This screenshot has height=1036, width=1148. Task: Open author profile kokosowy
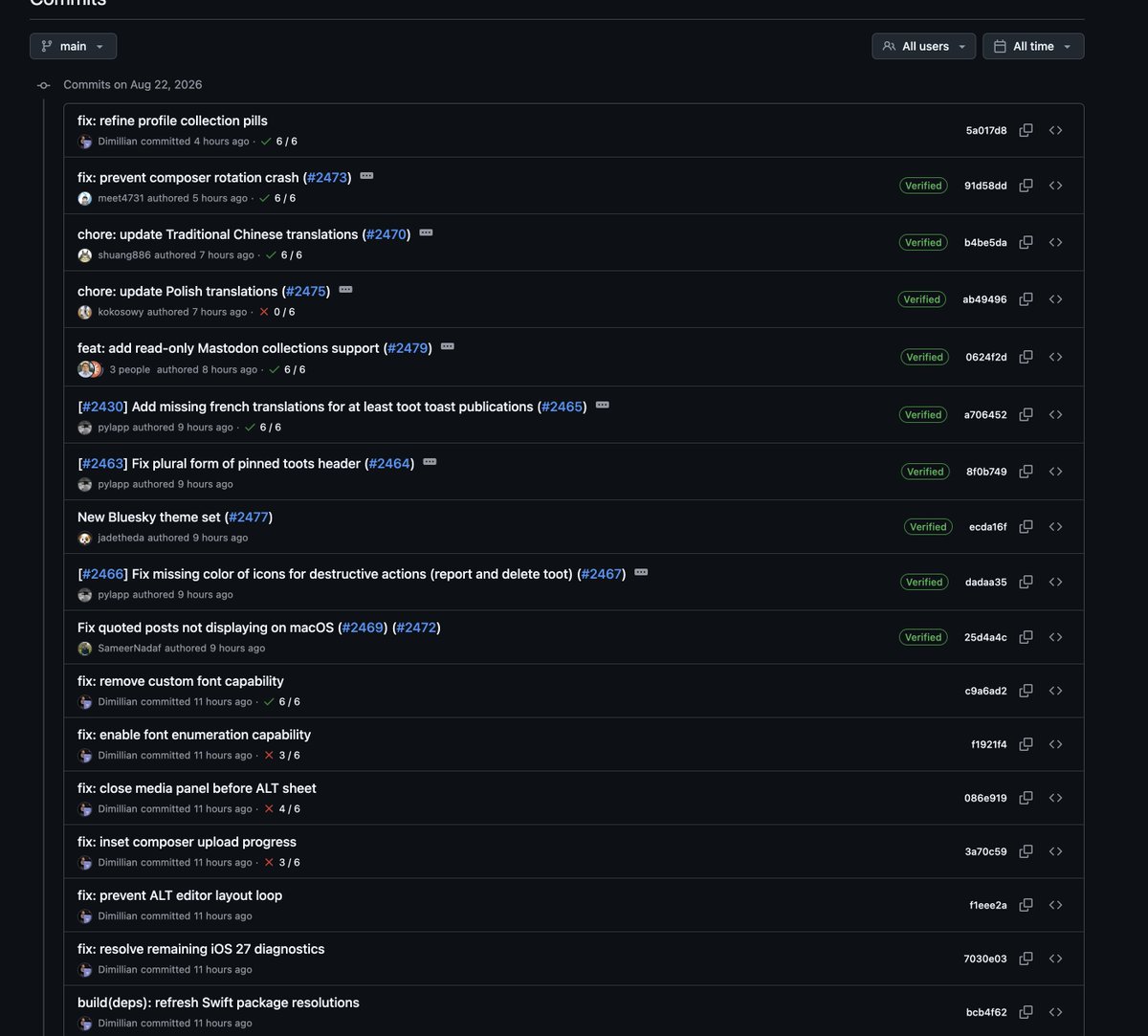coord(121,312)
